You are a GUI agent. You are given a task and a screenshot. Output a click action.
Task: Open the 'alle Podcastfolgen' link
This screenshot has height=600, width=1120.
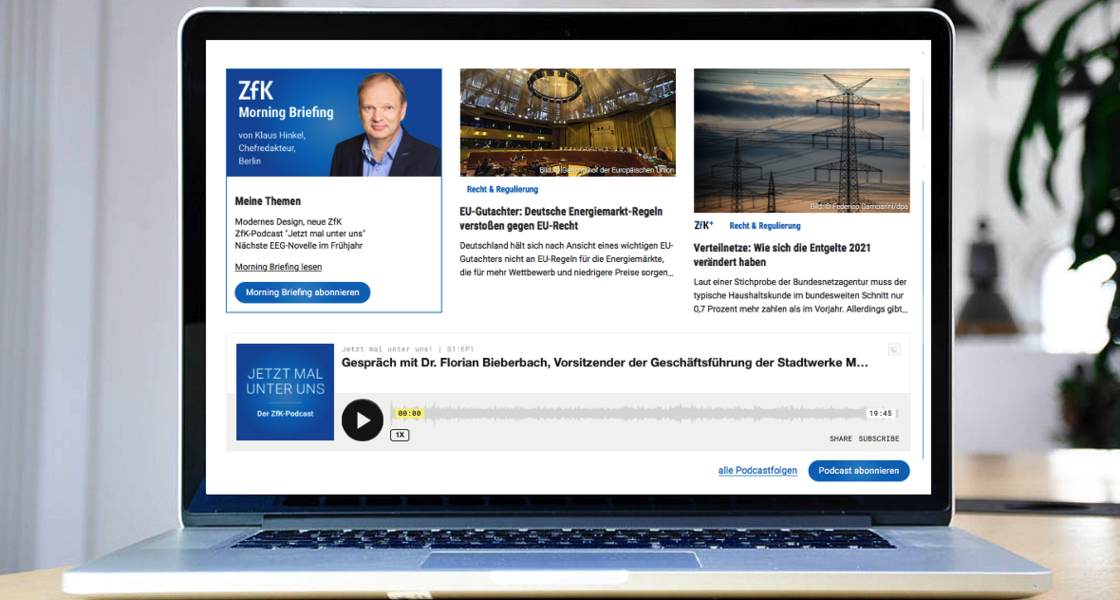tap(757, 470)
